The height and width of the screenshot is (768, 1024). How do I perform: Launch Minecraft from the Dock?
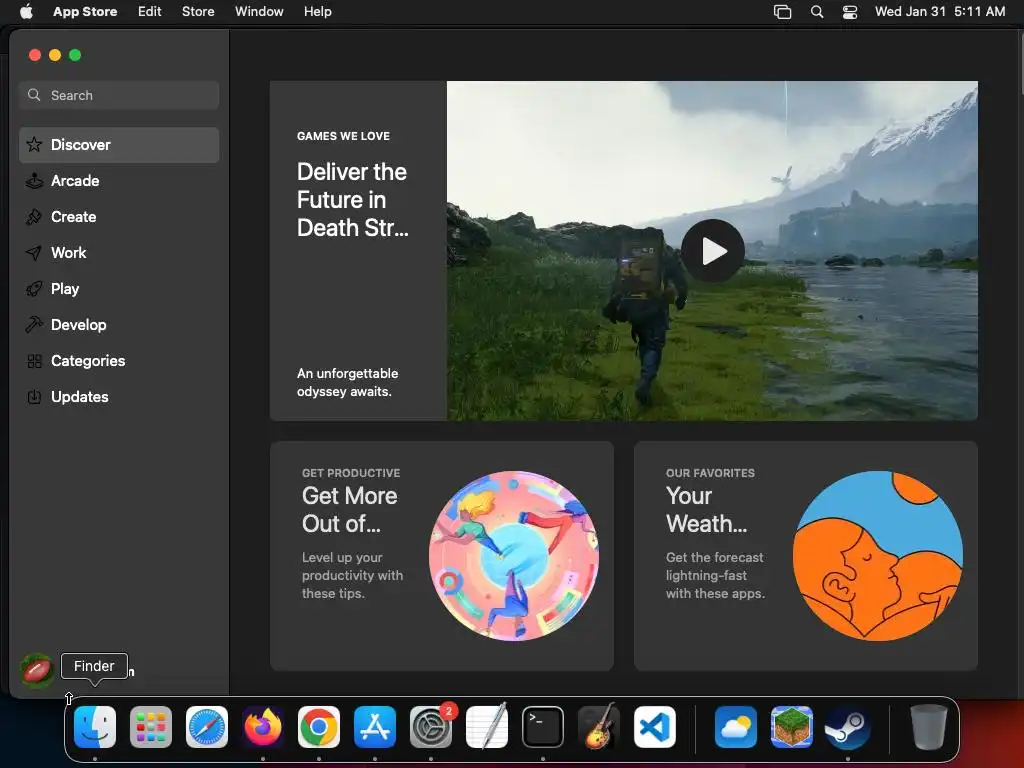pyautogui.click(x=792, y=727)
